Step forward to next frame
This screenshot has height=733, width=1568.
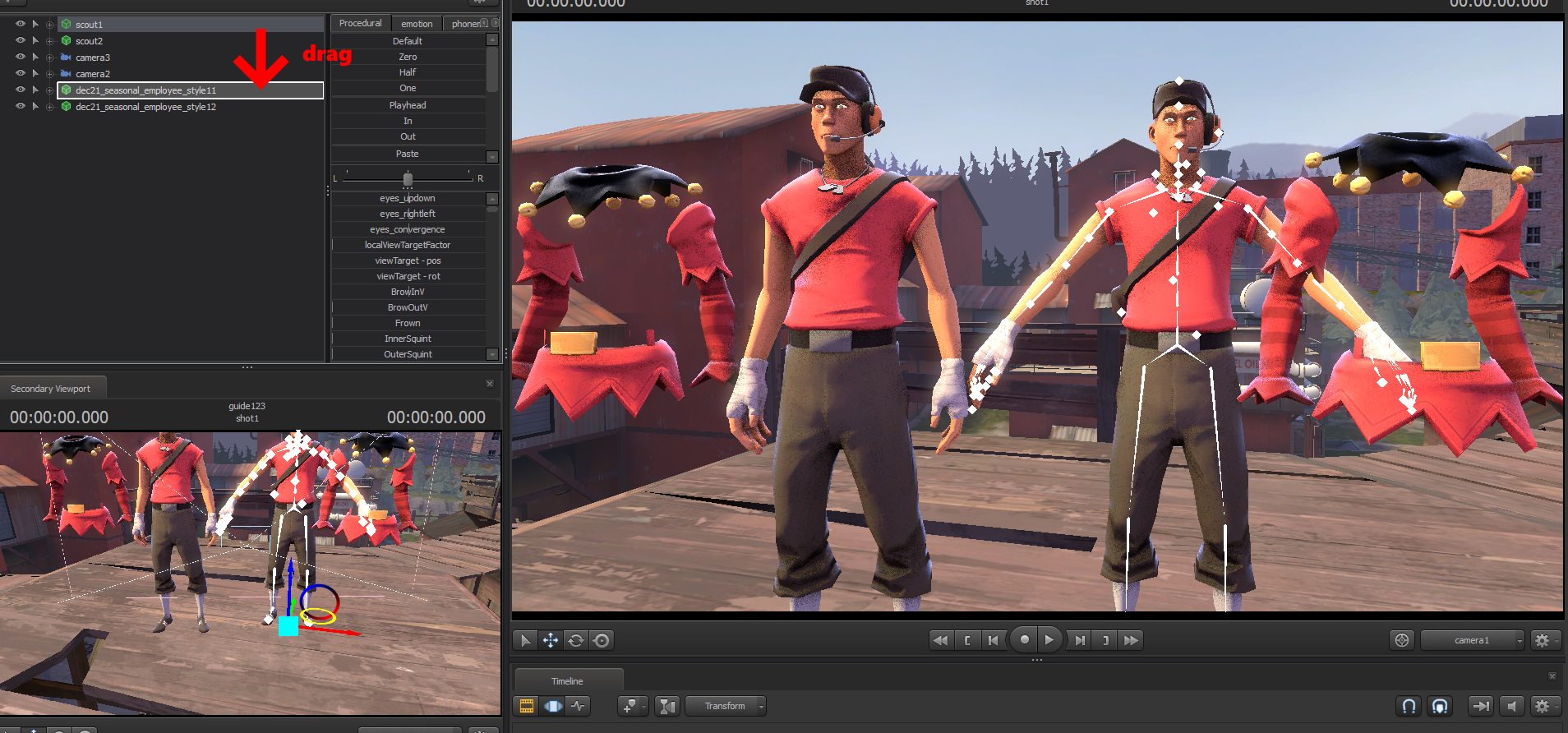click(x=1080, y=640)
